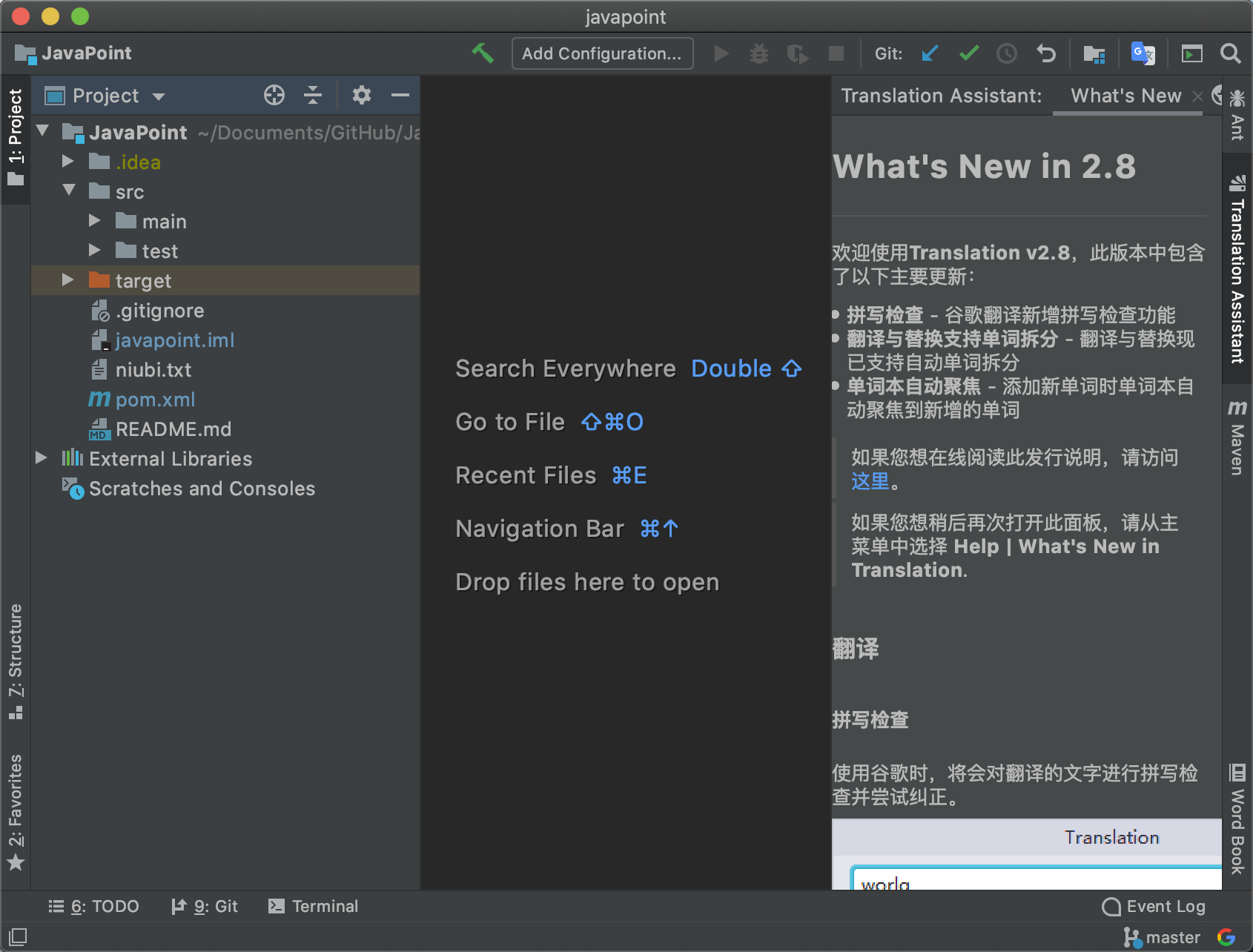Open Project Structure icon
Screen dimensions: 1253x952
1094,53
